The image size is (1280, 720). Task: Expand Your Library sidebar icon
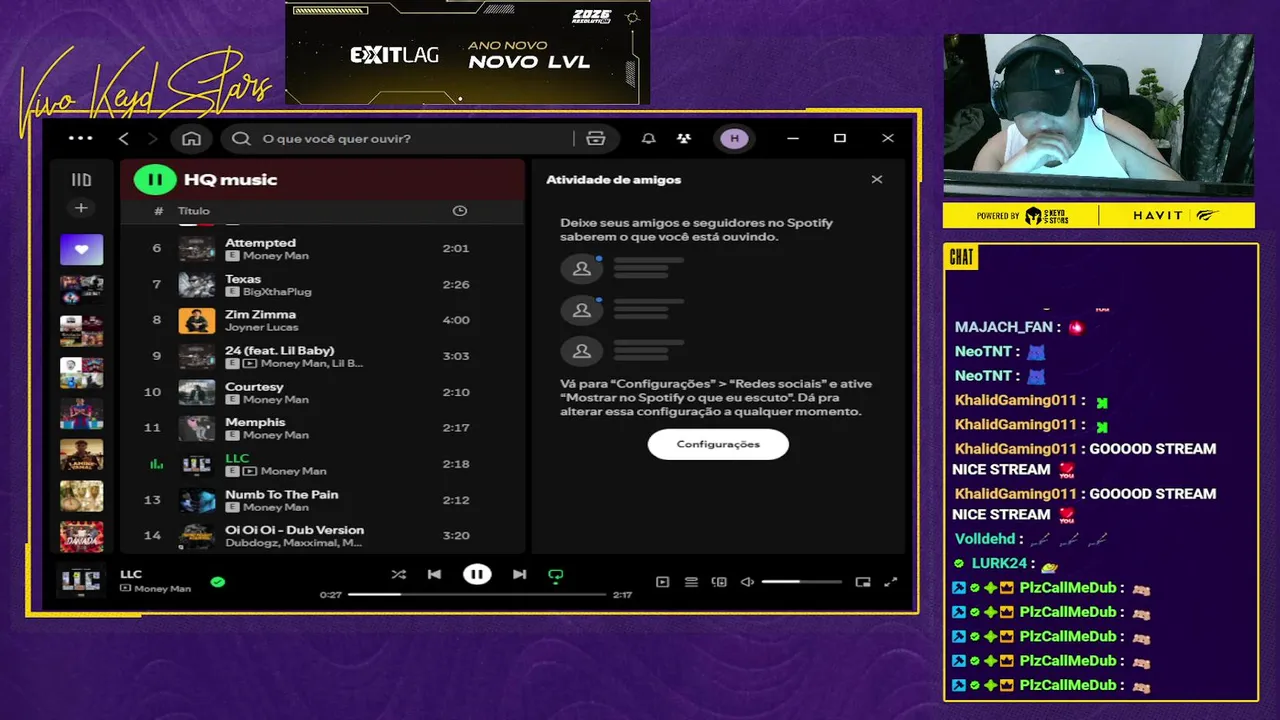[x=81, y=180]
